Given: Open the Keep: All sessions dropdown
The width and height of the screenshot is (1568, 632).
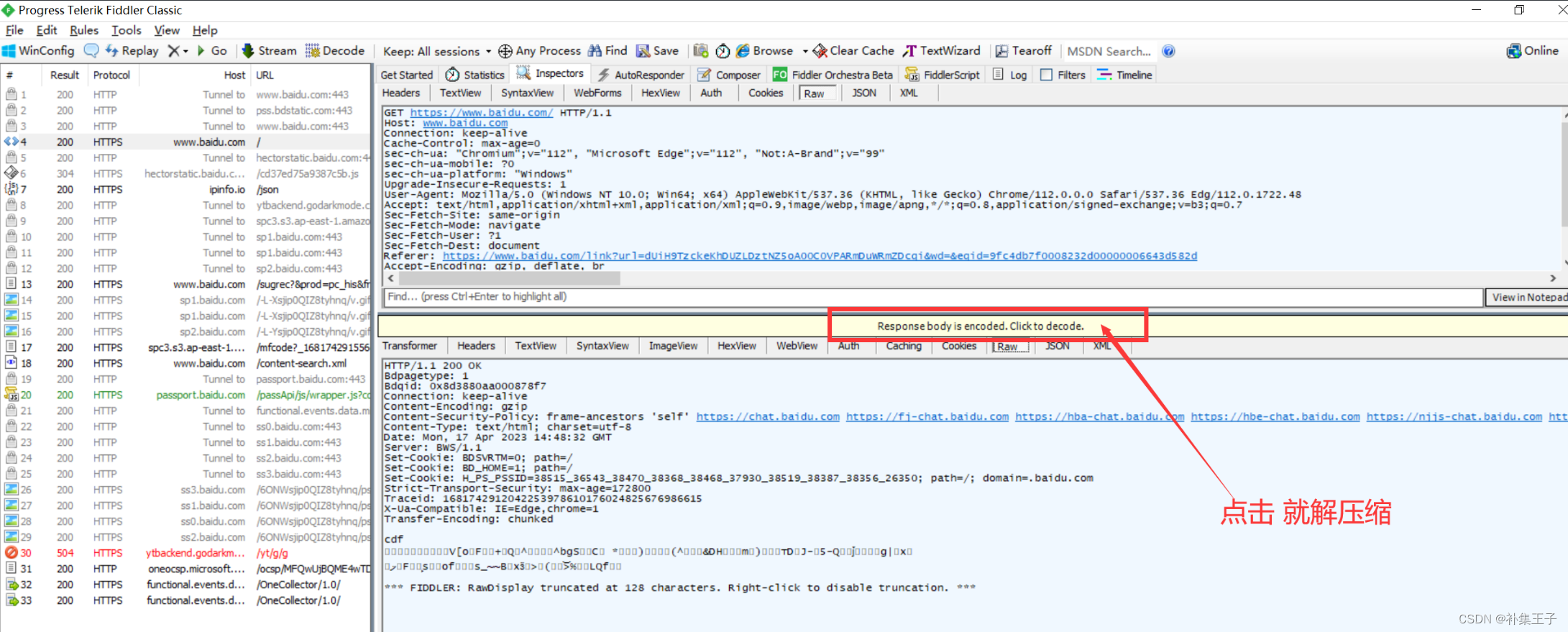Looking at the screenshot, I should point(437,51).
